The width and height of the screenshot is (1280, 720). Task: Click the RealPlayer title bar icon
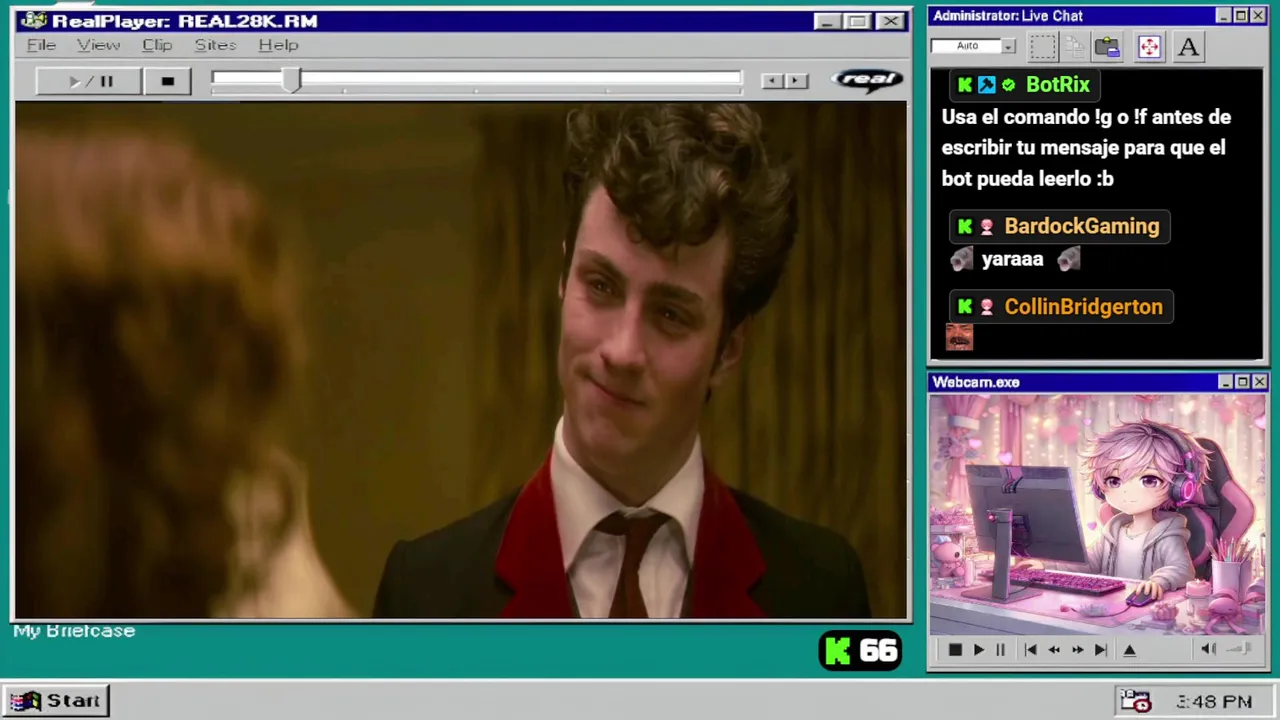coord(33,21)
